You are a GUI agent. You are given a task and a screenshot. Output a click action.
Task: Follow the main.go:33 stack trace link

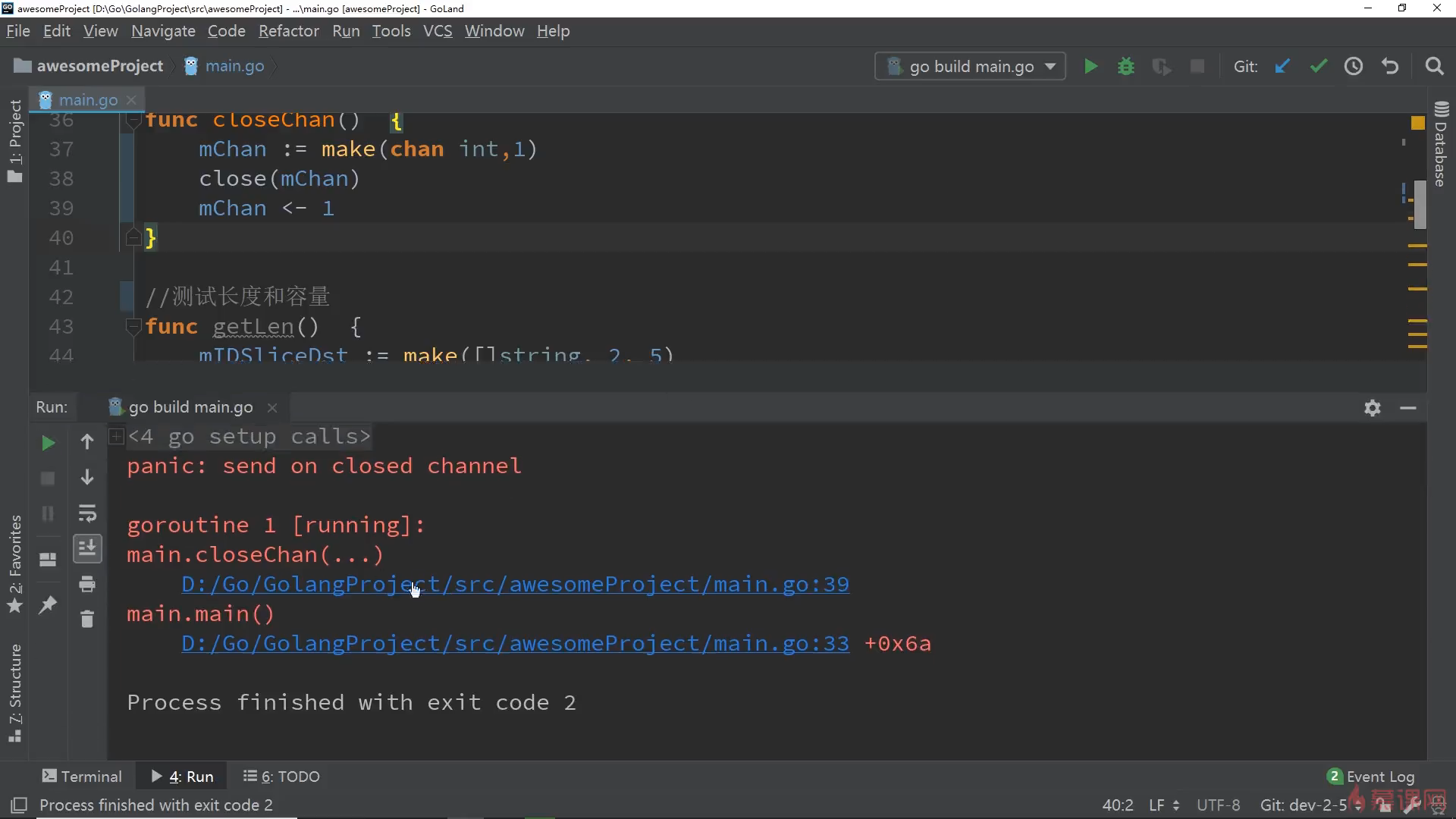tap(515, 644)
